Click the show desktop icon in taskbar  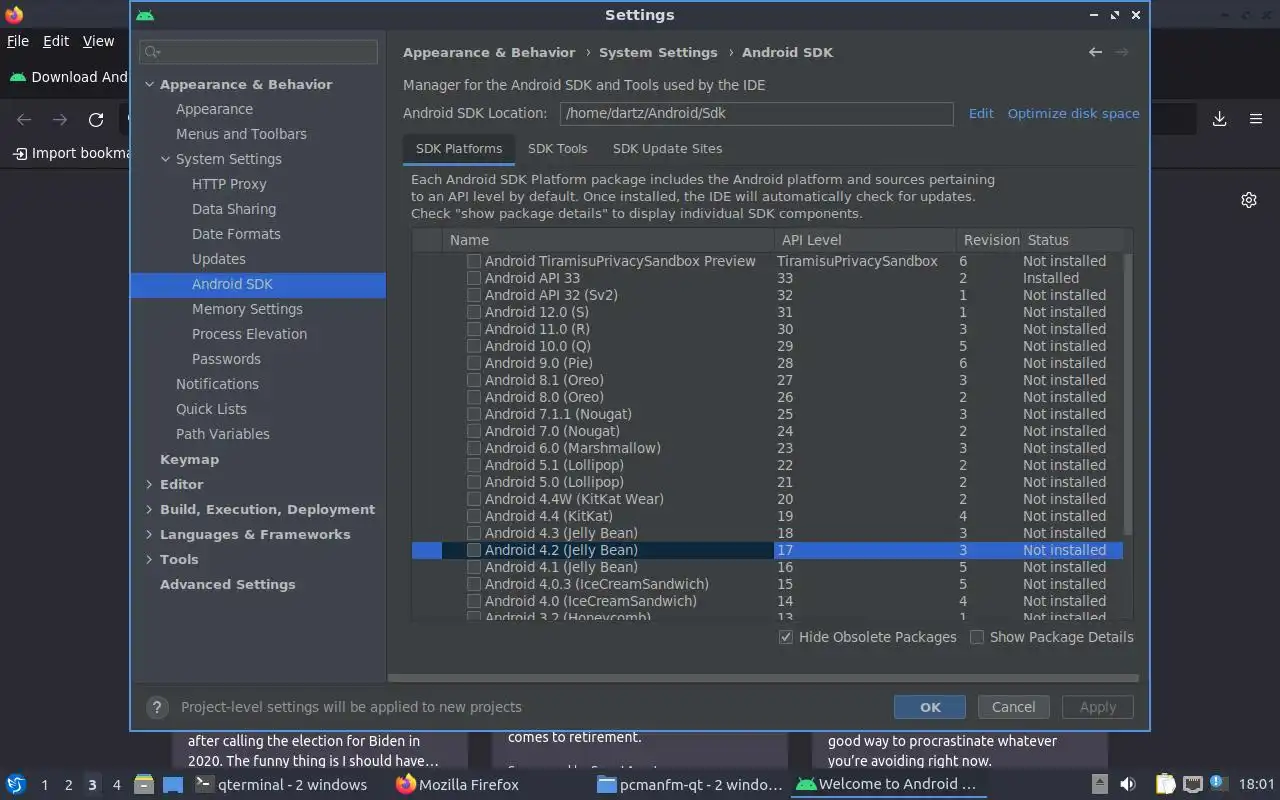pos(172,784)
